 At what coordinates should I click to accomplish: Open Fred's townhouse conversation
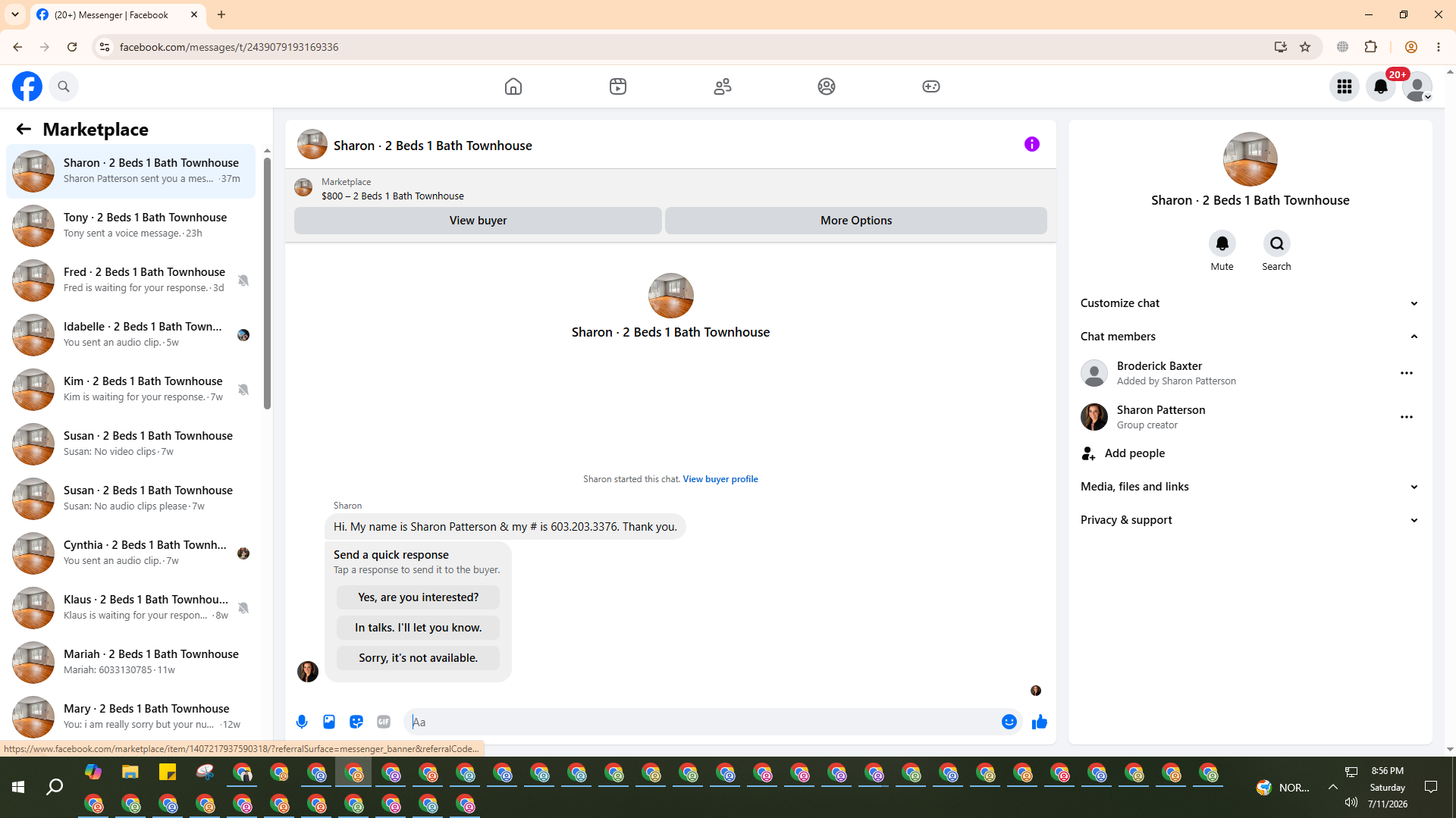(x=130, y=280)
